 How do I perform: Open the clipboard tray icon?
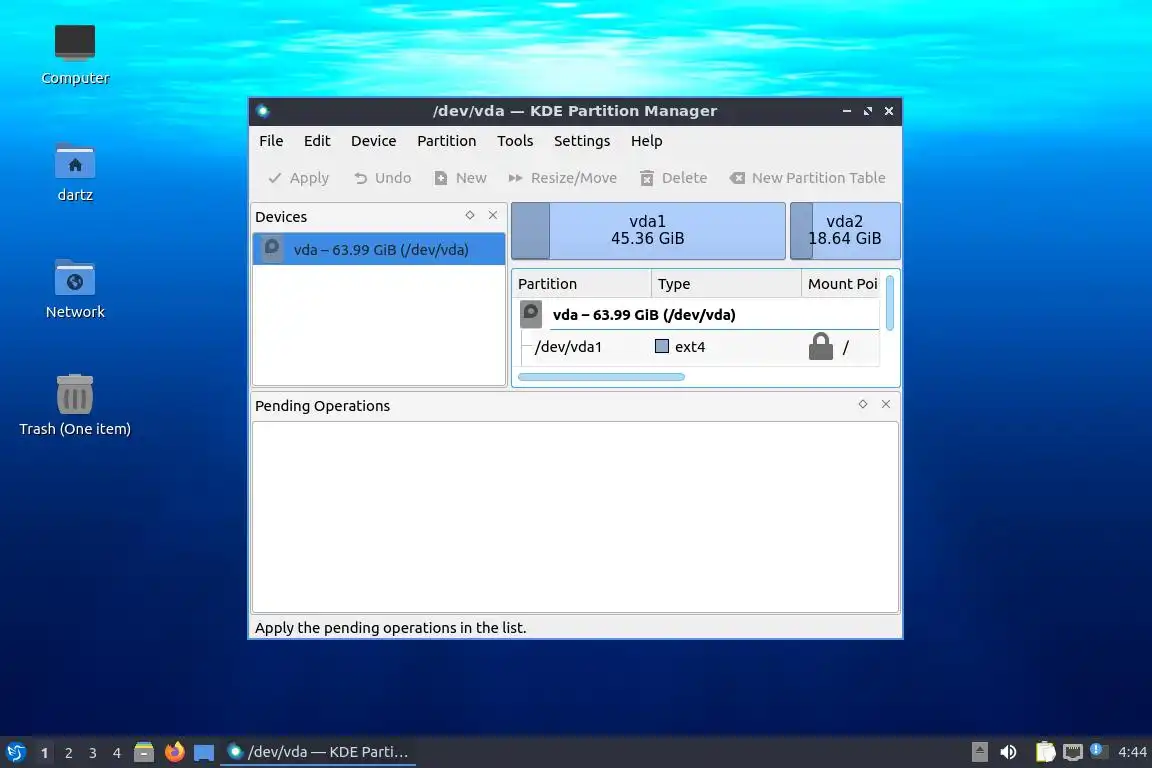pos(1045,752)
